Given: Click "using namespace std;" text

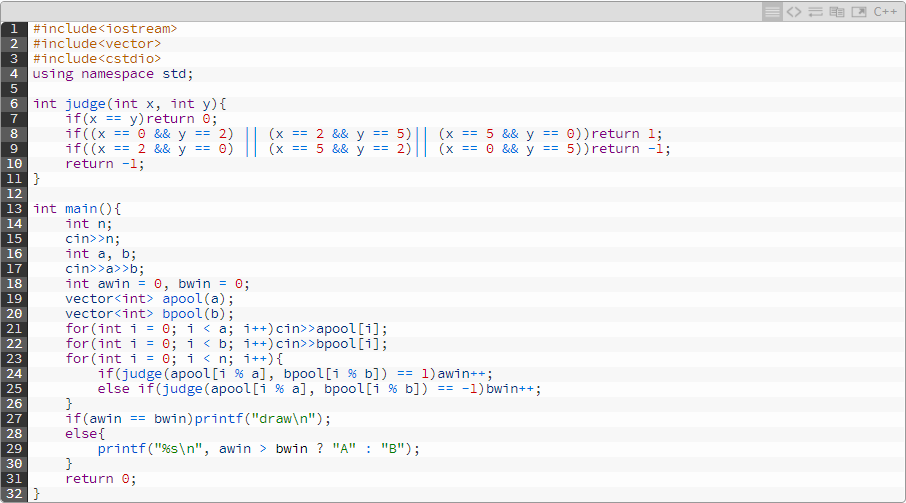Looking at the screenshot, I should 113,74.
